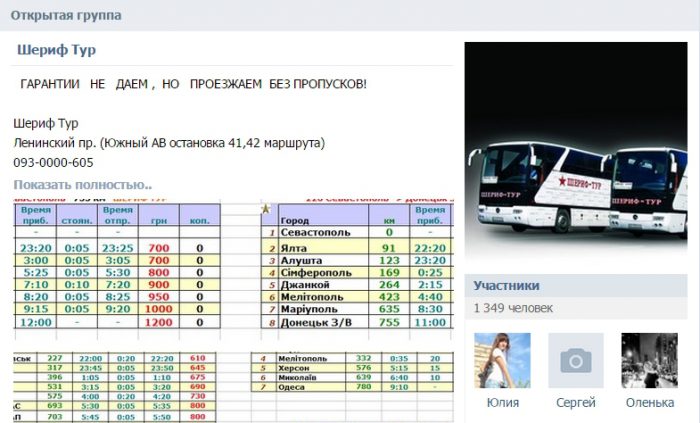Click arrival time '0:25' for Сімферополь

click(x=430, y=273)
